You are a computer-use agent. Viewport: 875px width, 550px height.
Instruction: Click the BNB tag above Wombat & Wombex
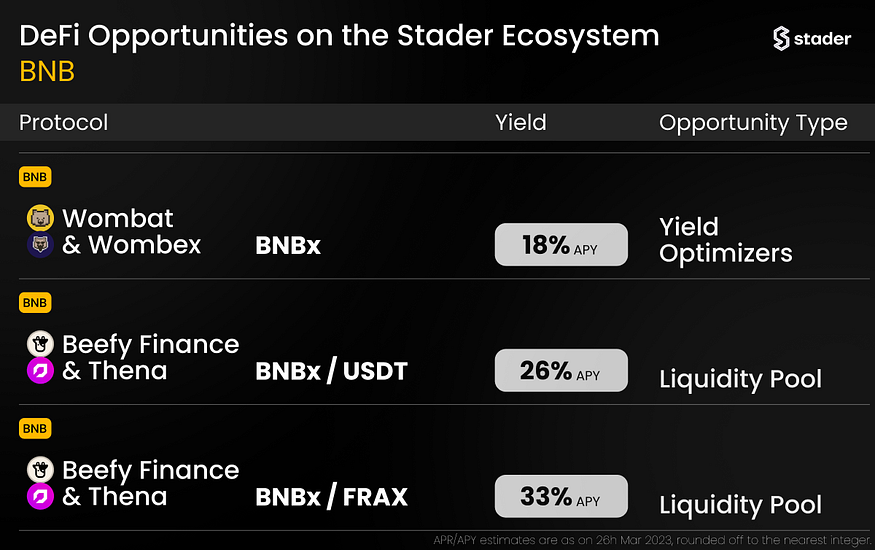coord(35,177)
